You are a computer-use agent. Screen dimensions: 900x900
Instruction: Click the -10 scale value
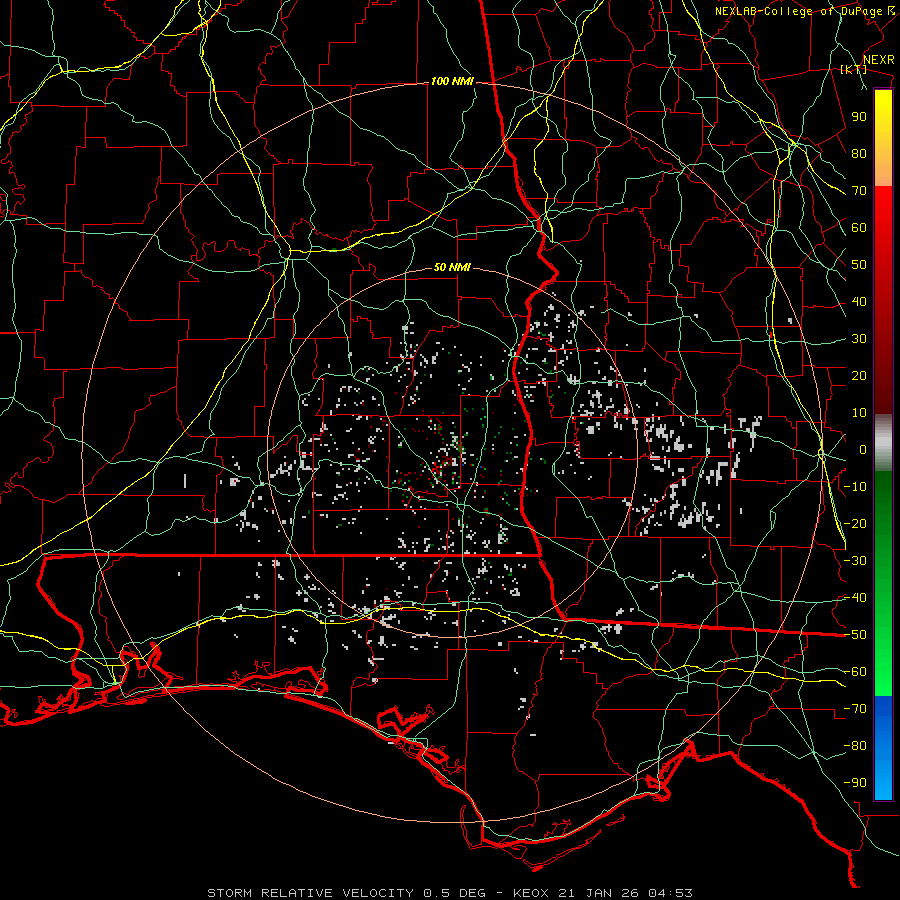point(855,487)
